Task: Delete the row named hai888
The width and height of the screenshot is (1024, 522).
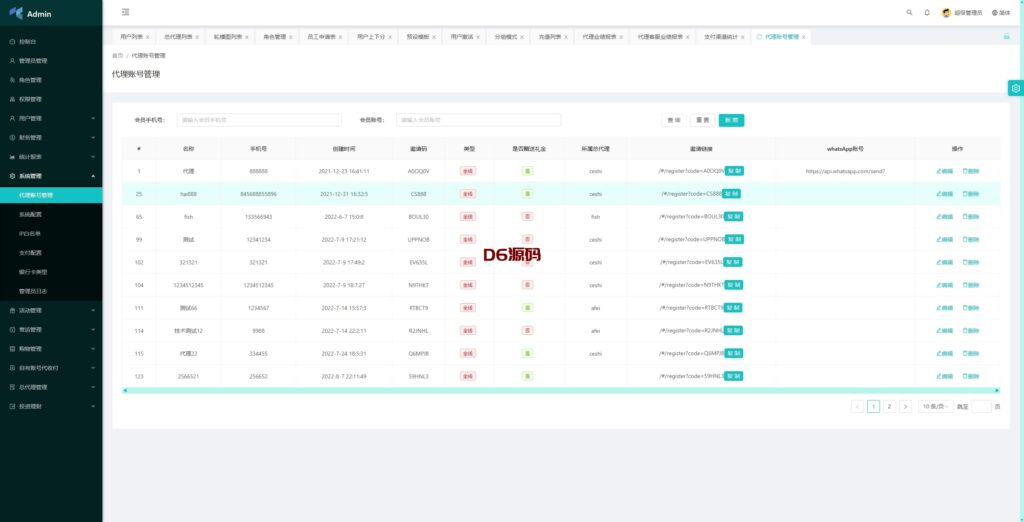Action: [x=971, y=194]
